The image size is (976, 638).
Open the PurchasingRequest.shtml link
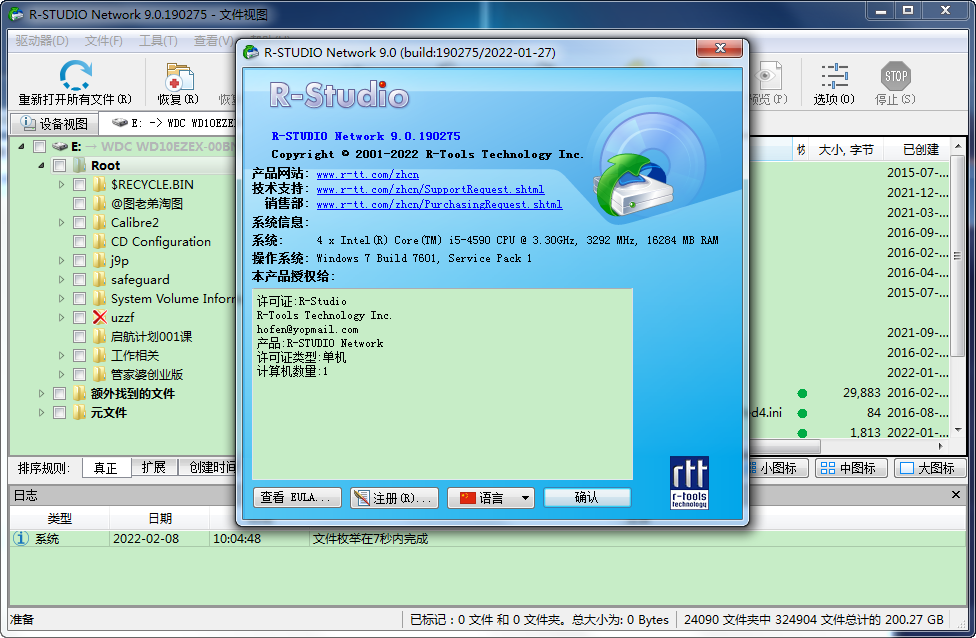coord(439,204)
